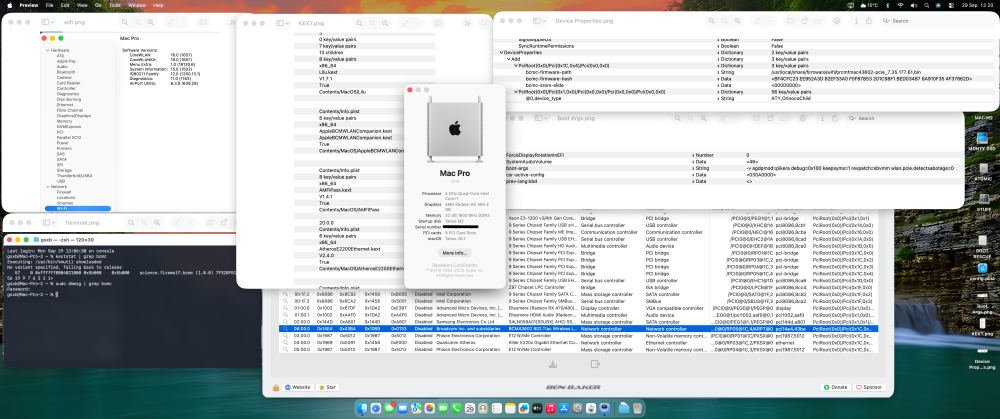The image size is (1000, 419).
Task: Open the sidebar view dropdown in Terminal.png window
Action: coord(48,223)
